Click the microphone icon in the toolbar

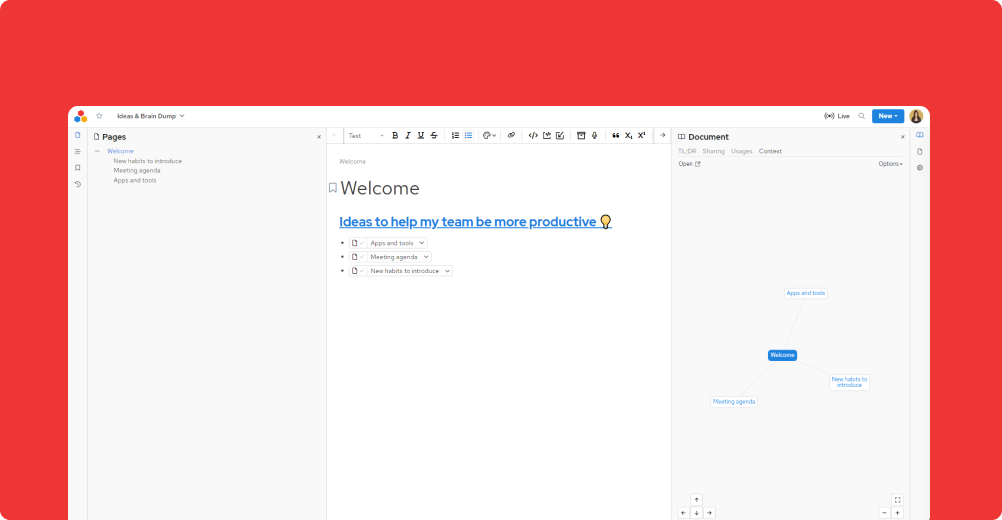point(594,135)
